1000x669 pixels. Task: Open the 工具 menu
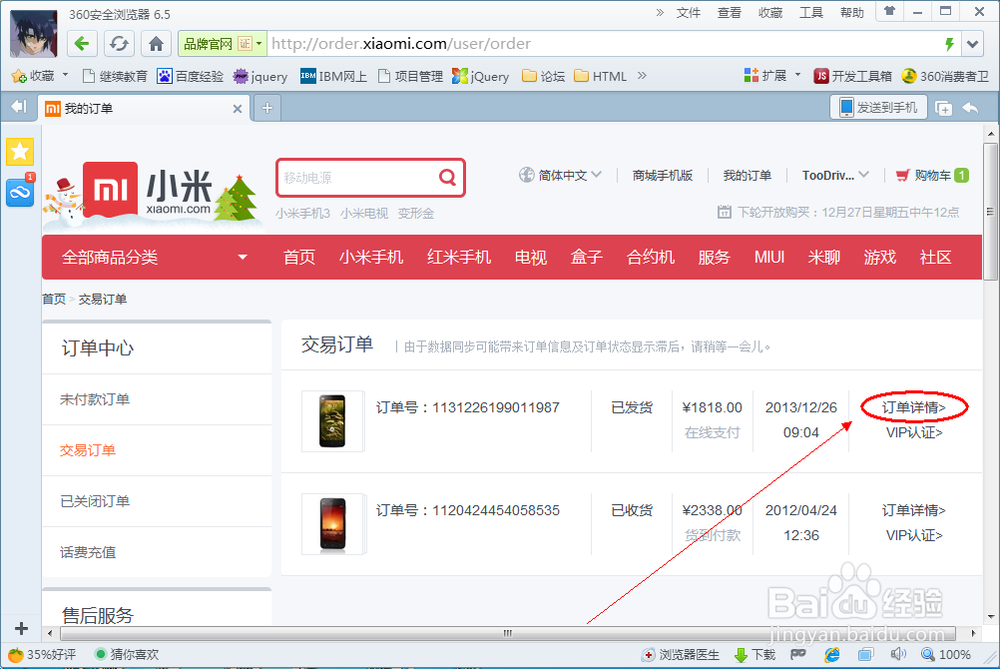811,13
